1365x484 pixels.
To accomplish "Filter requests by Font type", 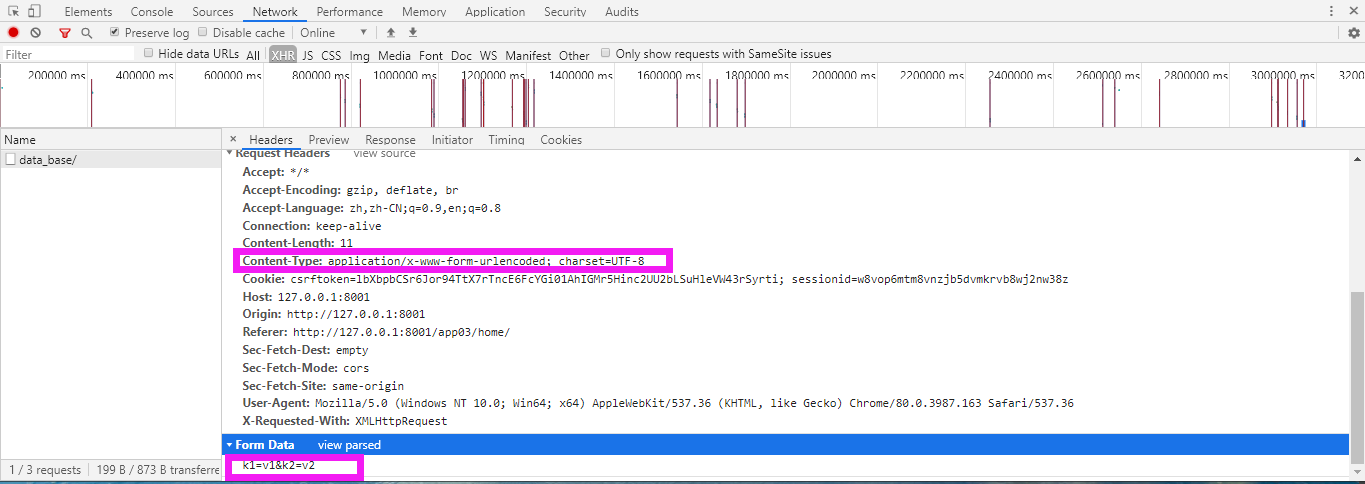I will tap(431, 55).
